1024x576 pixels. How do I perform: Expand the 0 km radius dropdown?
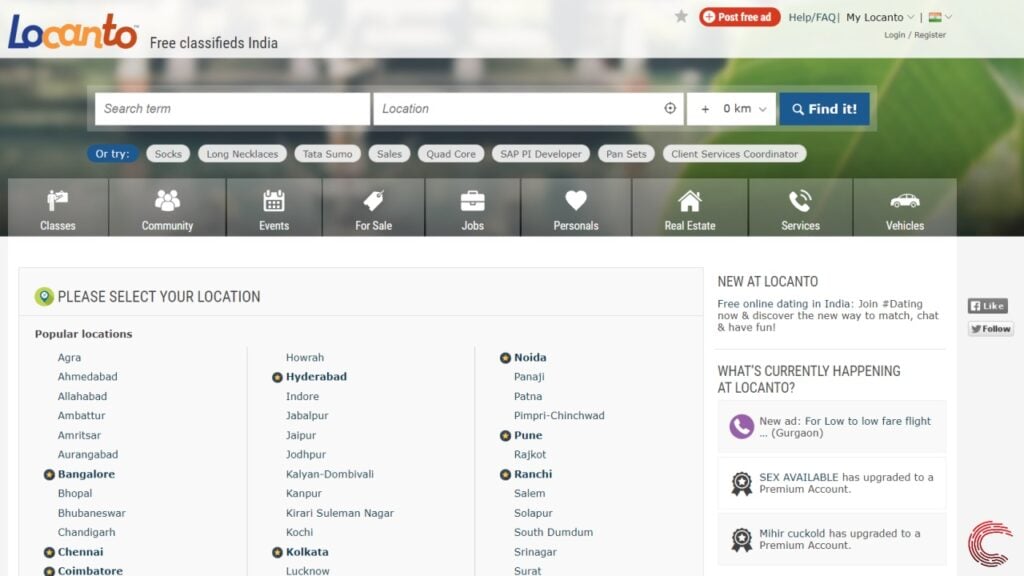[744, 109]
